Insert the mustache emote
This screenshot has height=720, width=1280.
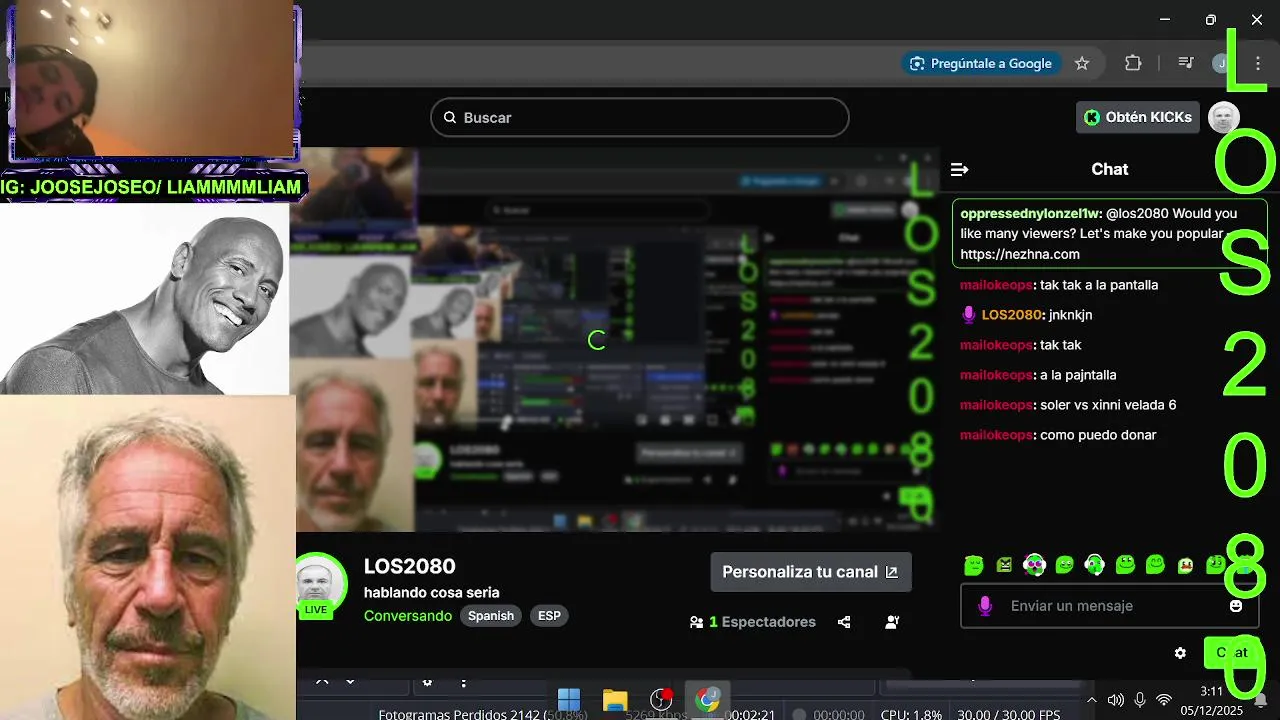(x=1185, y=566)
